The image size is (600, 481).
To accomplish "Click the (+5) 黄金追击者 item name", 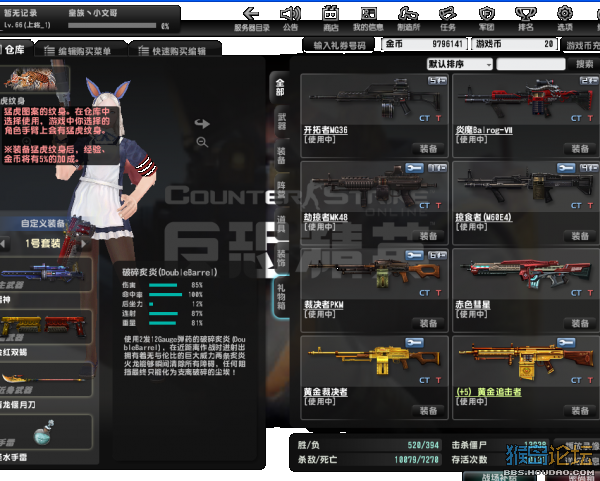I will [489, 392].
